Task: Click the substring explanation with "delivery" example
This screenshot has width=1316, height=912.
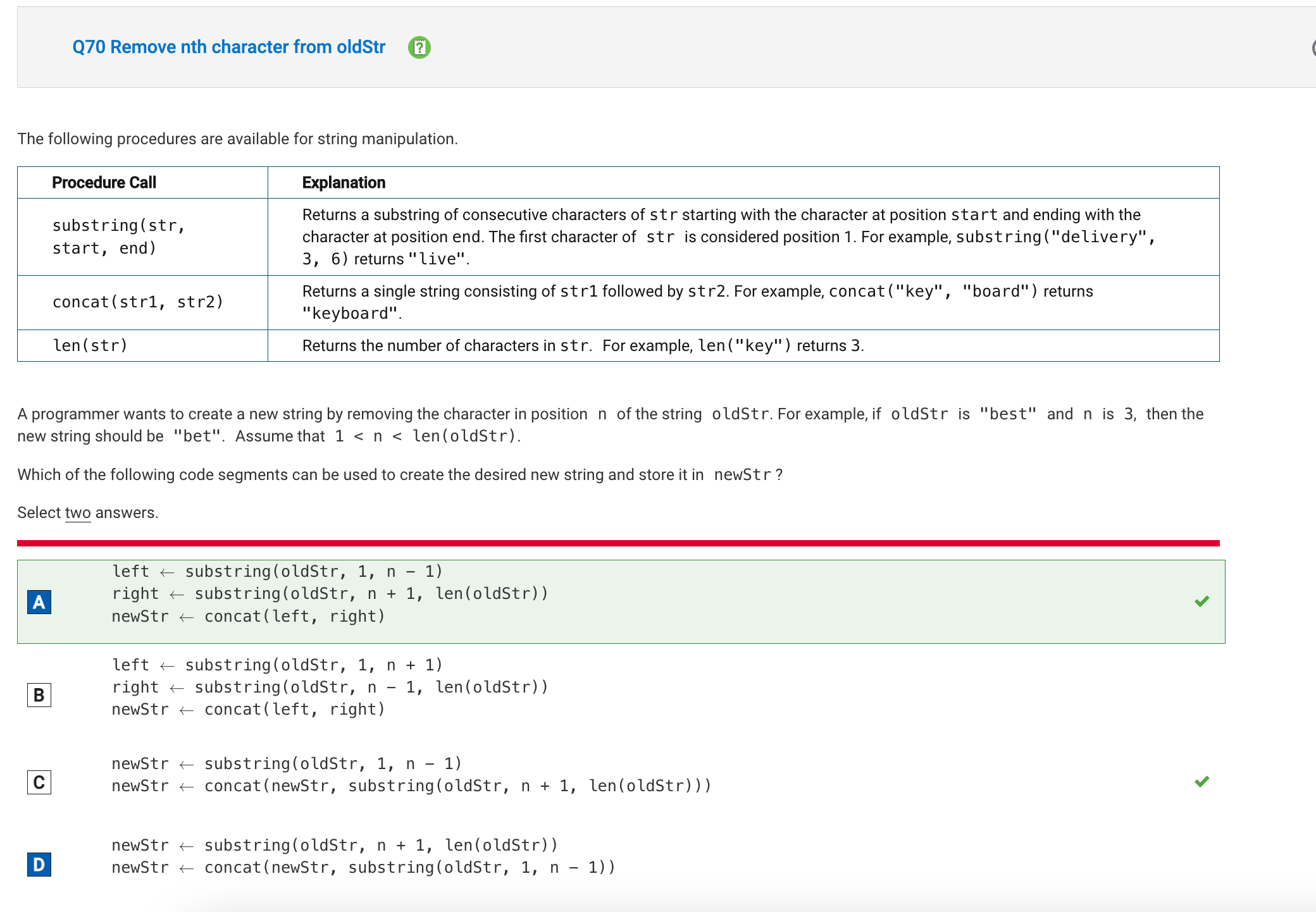Action: click(x=729, y=237)
